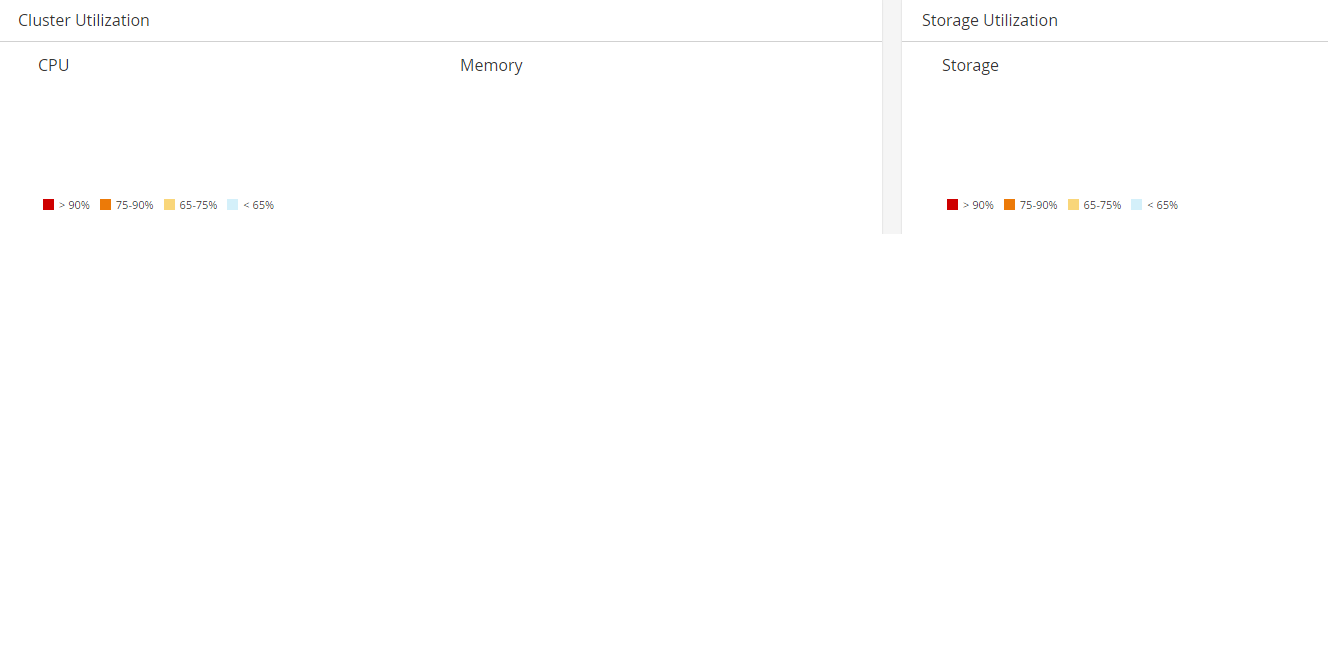Image resolution: width=1328 pixels, height=648 pixels.
Task: Click the "> 90%" legend label under CPU
Action: click(x=74, y=205)
